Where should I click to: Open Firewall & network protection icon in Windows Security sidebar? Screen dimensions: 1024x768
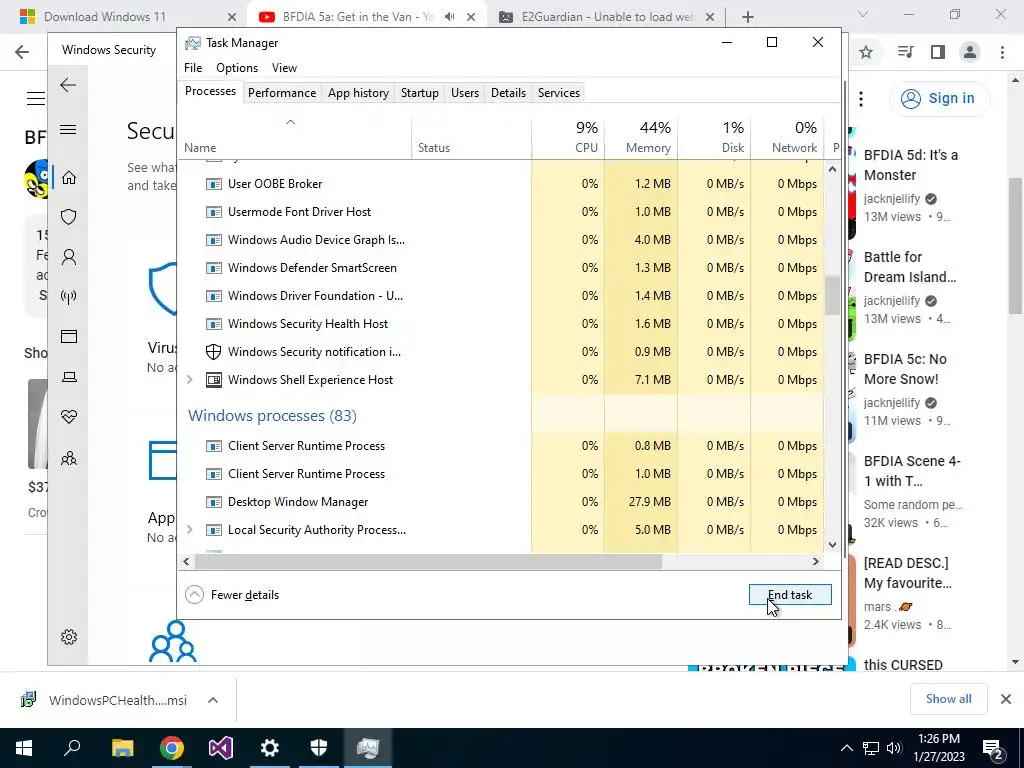tap(69, 297)
